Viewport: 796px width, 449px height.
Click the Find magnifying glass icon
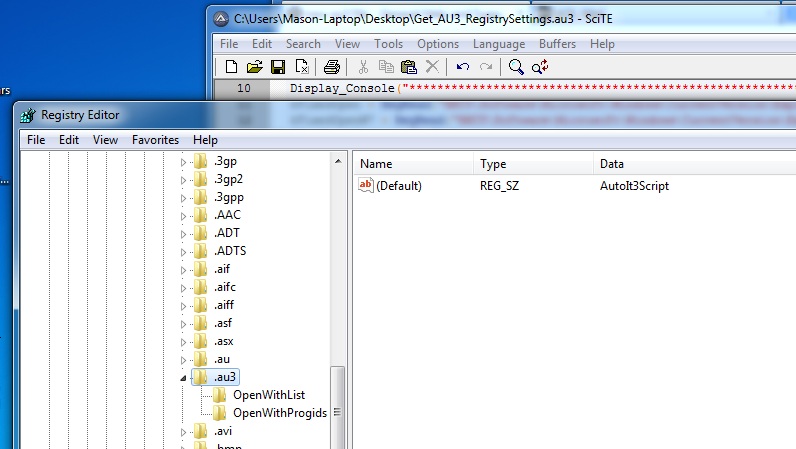click(x=516, y=67)
